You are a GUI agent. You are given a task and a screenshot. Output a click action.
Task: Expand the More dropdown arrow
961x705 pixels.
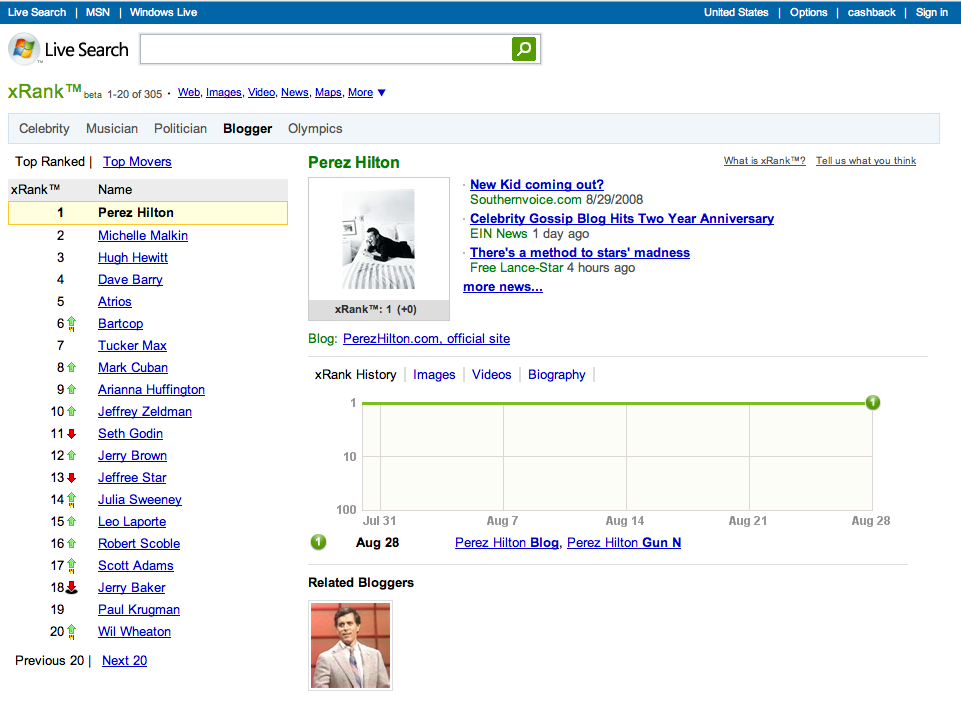pyautogui.click(x=381, y=93)
